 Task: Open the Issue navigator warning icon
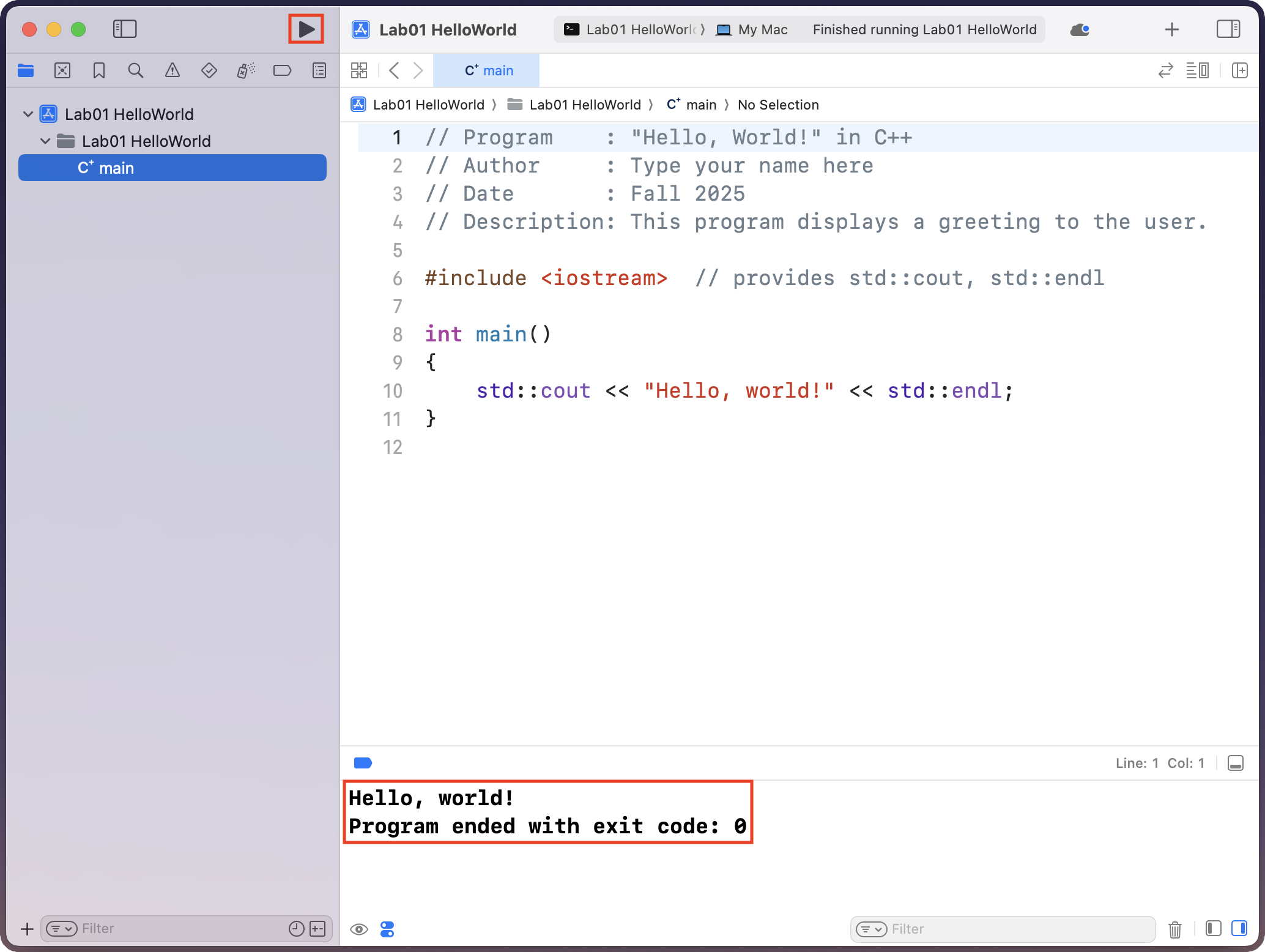pos(172,70)
